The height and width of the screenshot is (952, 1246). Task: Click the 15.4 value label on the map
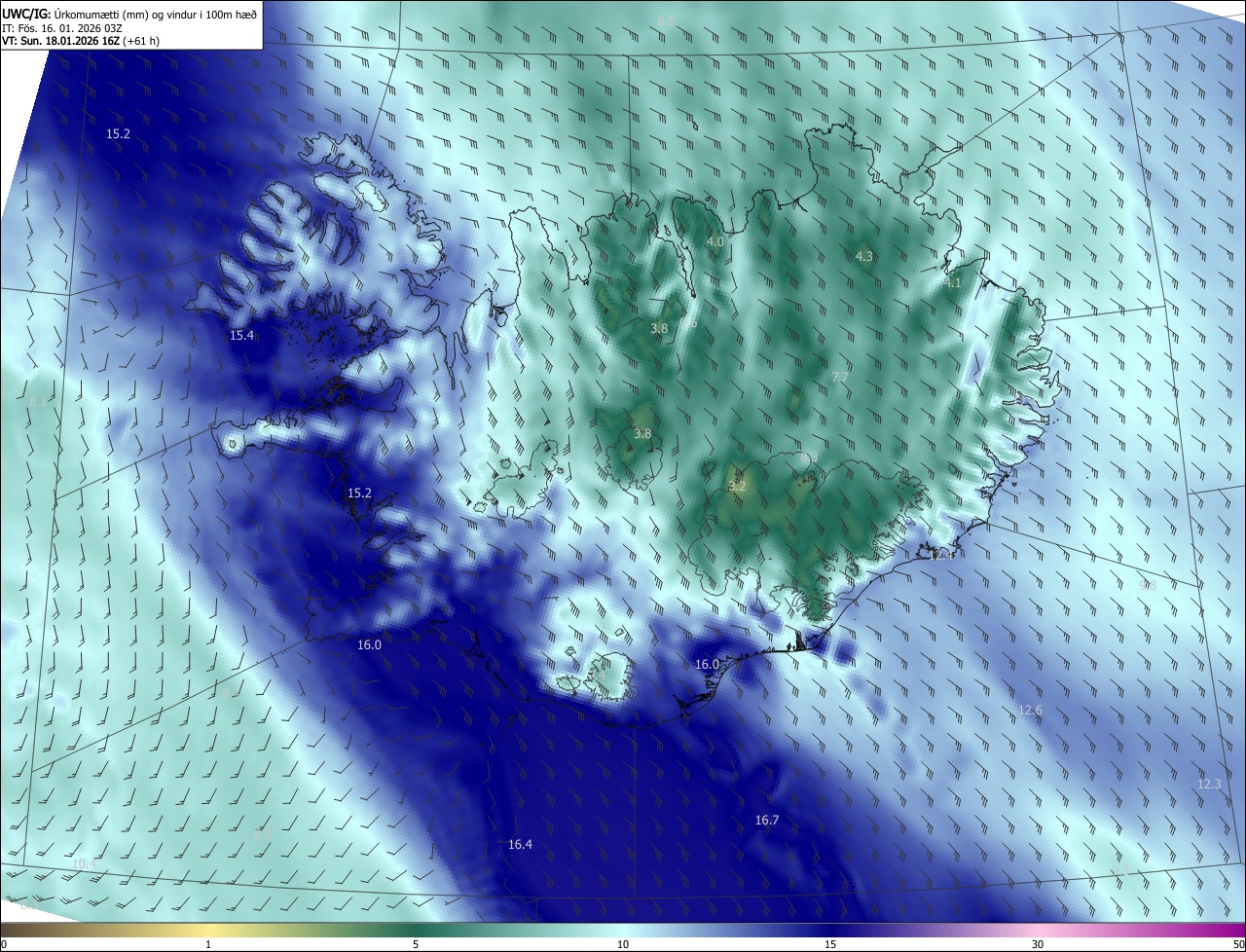[241, 335]
